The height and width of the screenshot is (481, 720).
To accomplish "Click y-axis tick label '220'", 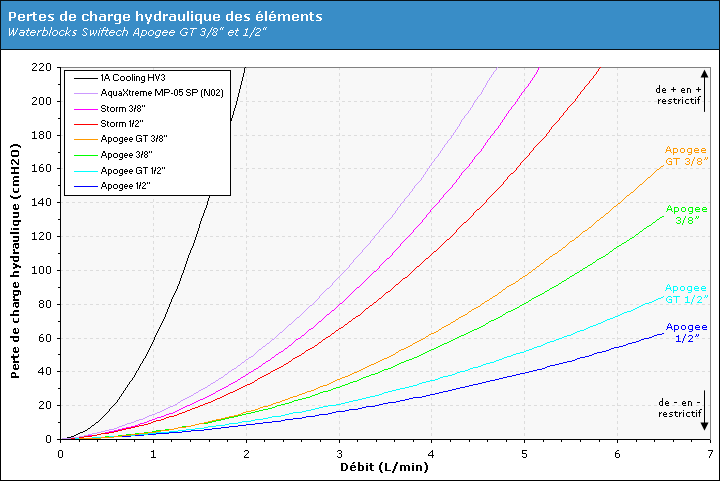I will [41, 67].
